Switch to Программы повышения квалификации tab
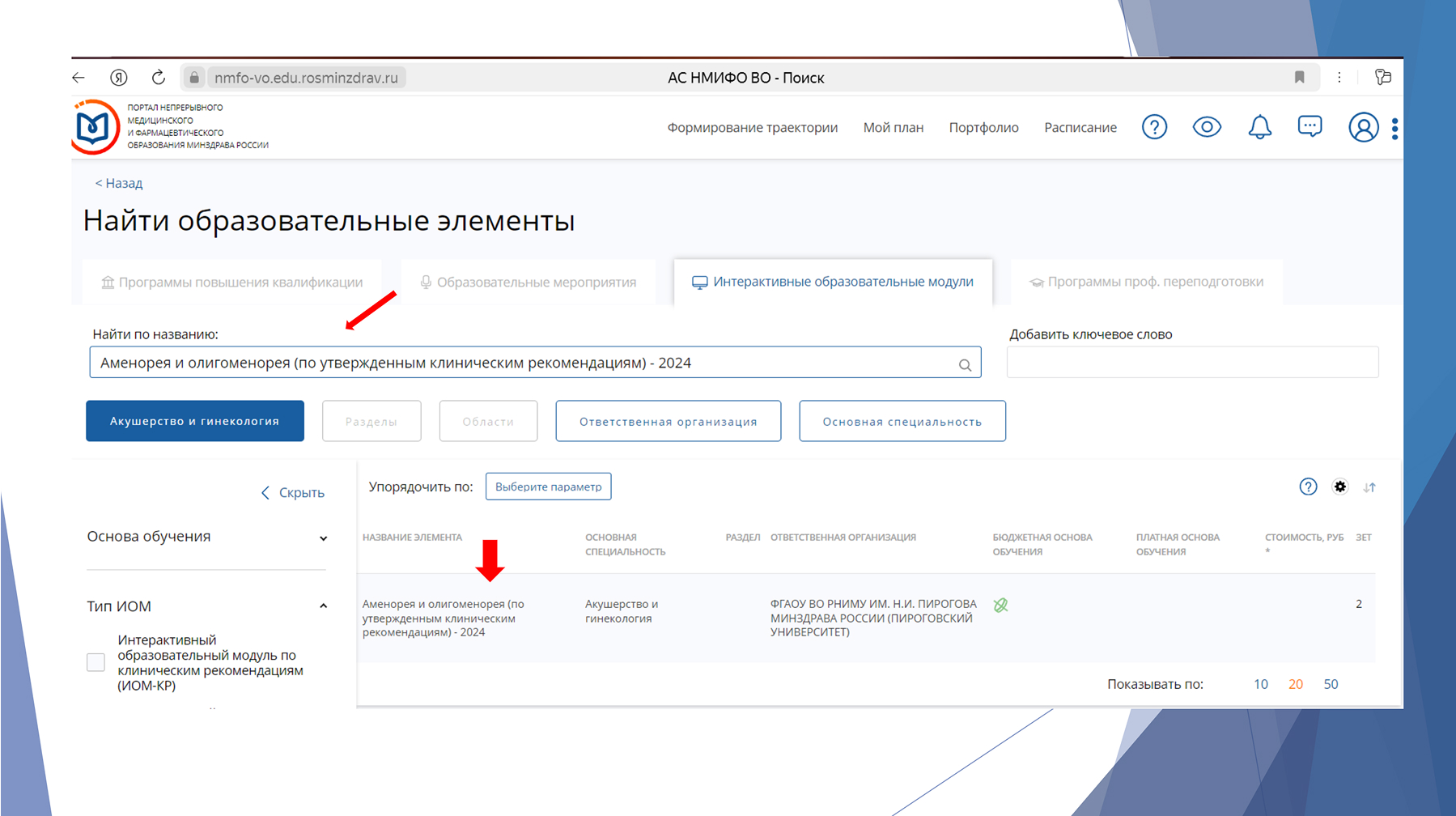 232,282
